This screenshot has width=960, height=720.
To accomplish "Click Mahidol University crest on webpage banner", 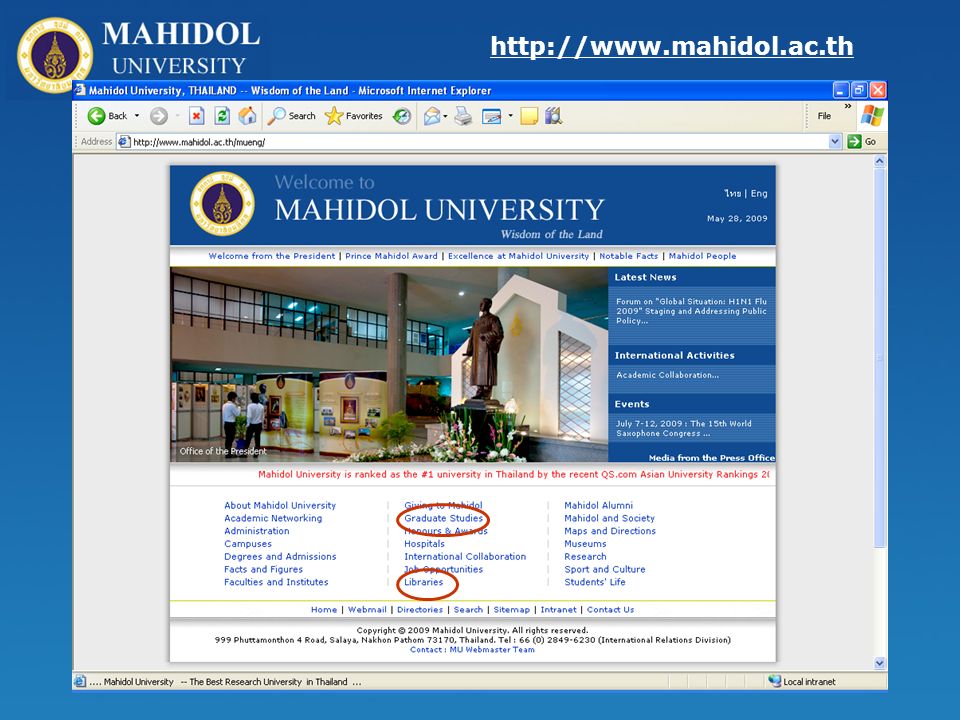I will tap(222, 204).
